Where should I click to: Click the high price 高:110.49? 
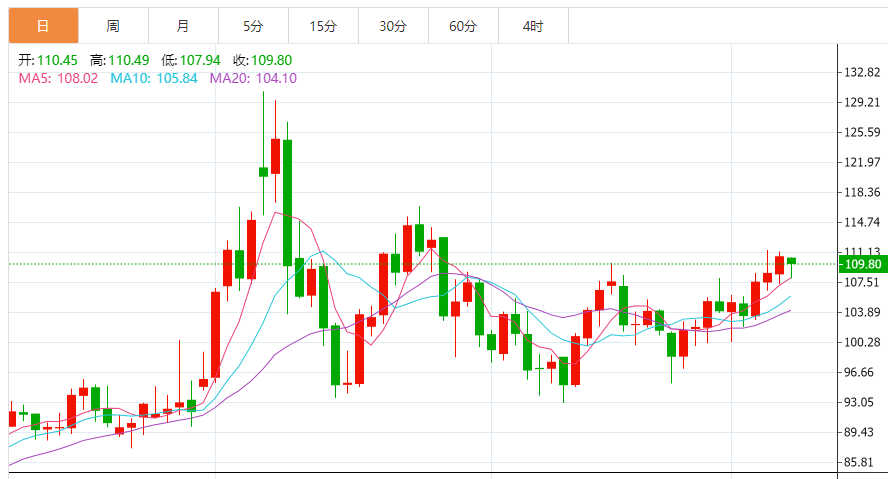click(x=119, y=60)
